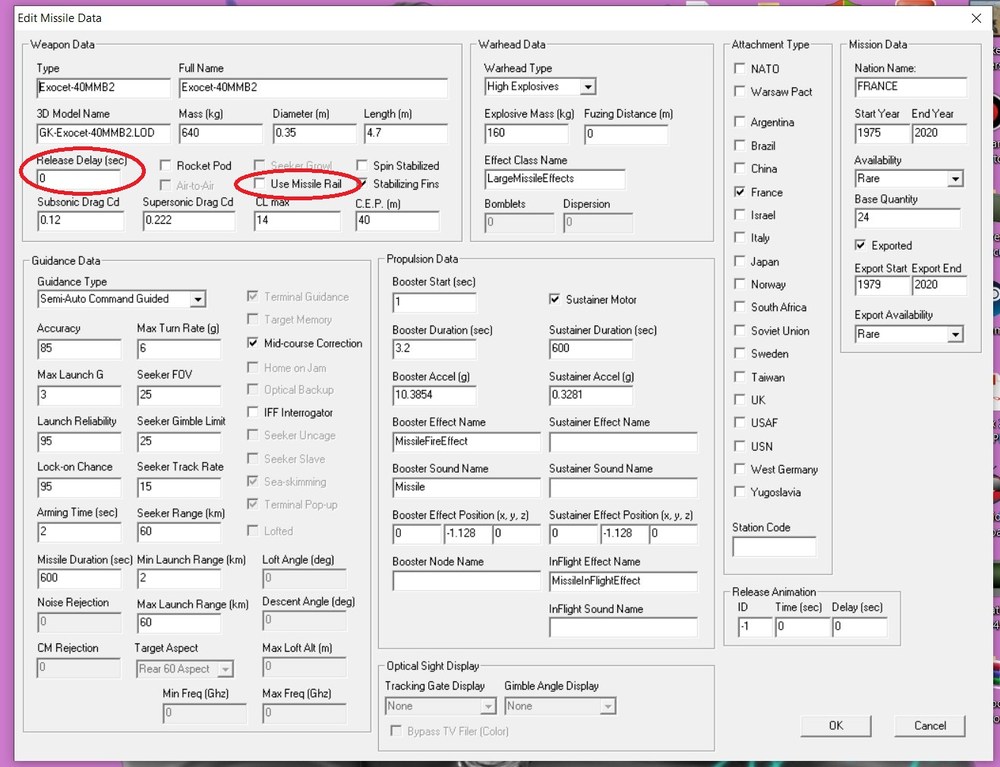The image size is (1000, 767).
Task: Click the Base Quantity field
Action: (x=907, y=217)
